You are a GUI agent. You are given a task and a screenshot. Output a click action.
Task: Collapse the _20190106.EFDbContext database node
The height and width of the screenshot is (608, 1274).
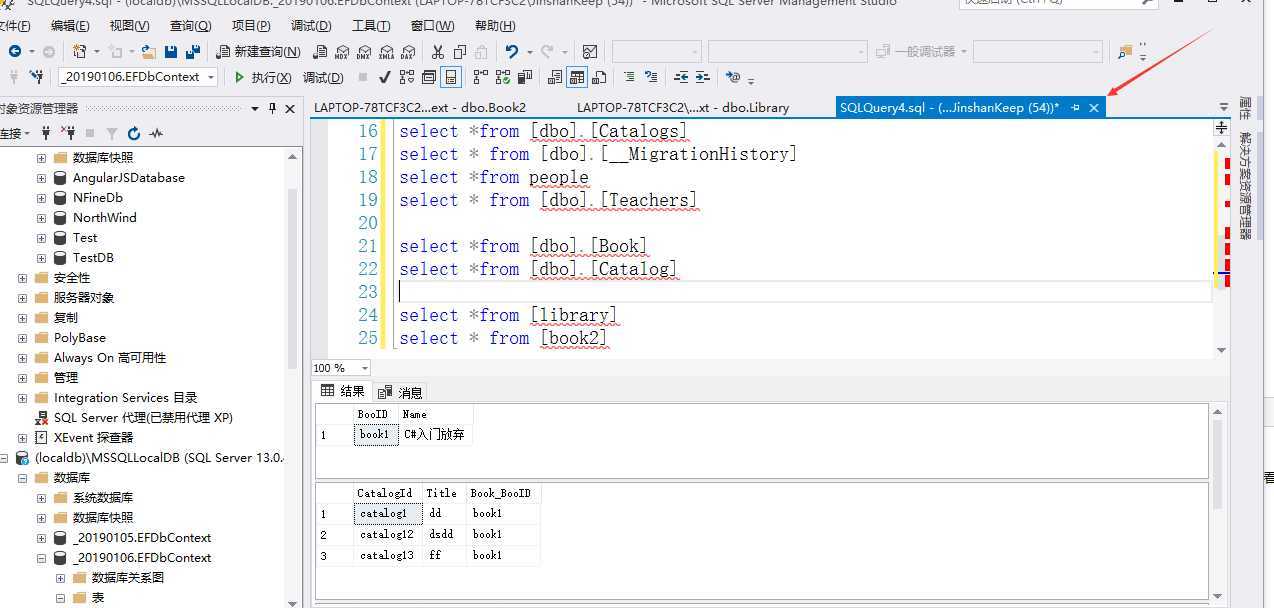tap(41, 558)
